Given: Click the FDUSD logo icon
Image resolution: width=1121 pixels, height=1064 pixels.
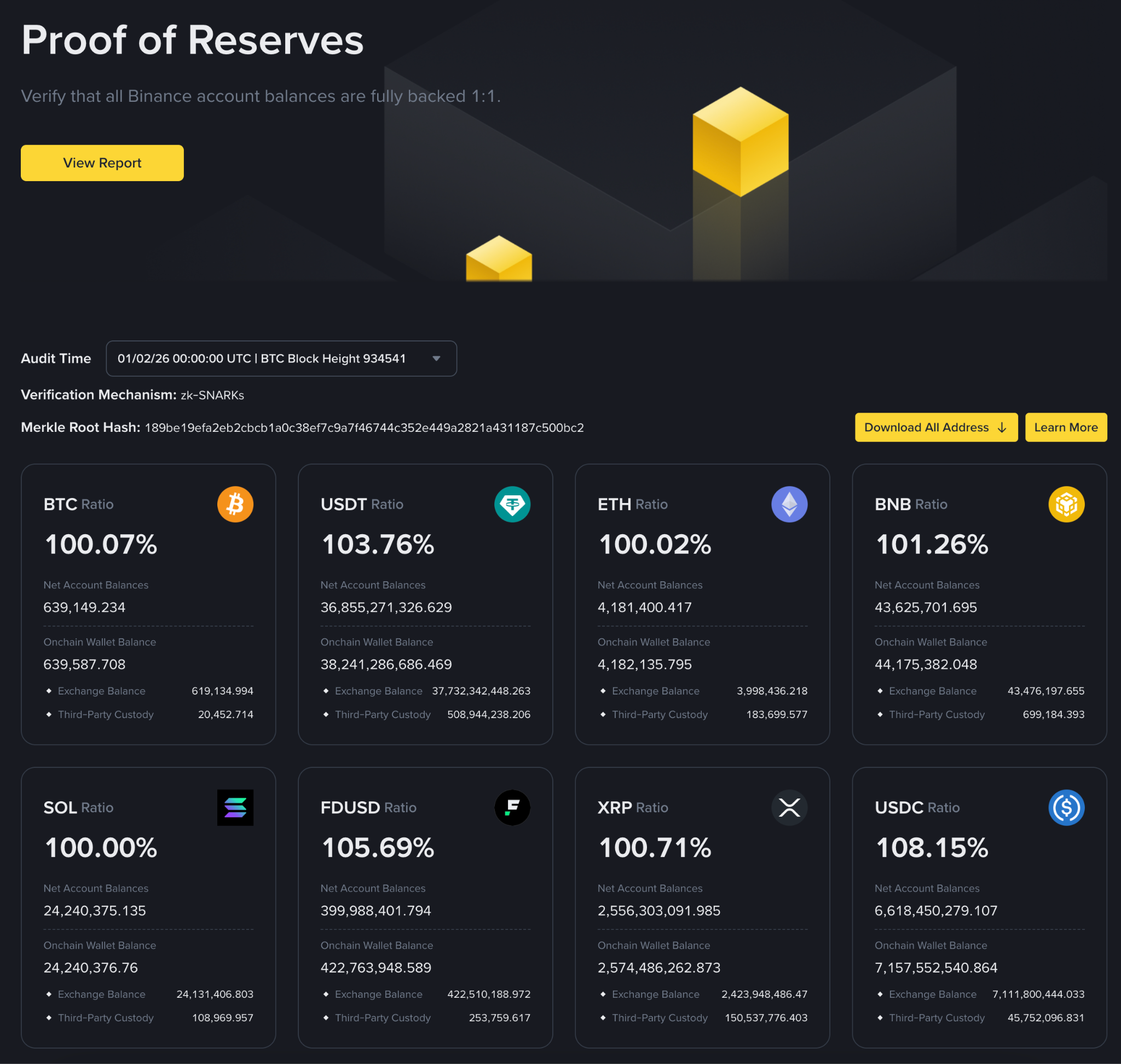Looking at the screenshot, I should coord(512,807).
